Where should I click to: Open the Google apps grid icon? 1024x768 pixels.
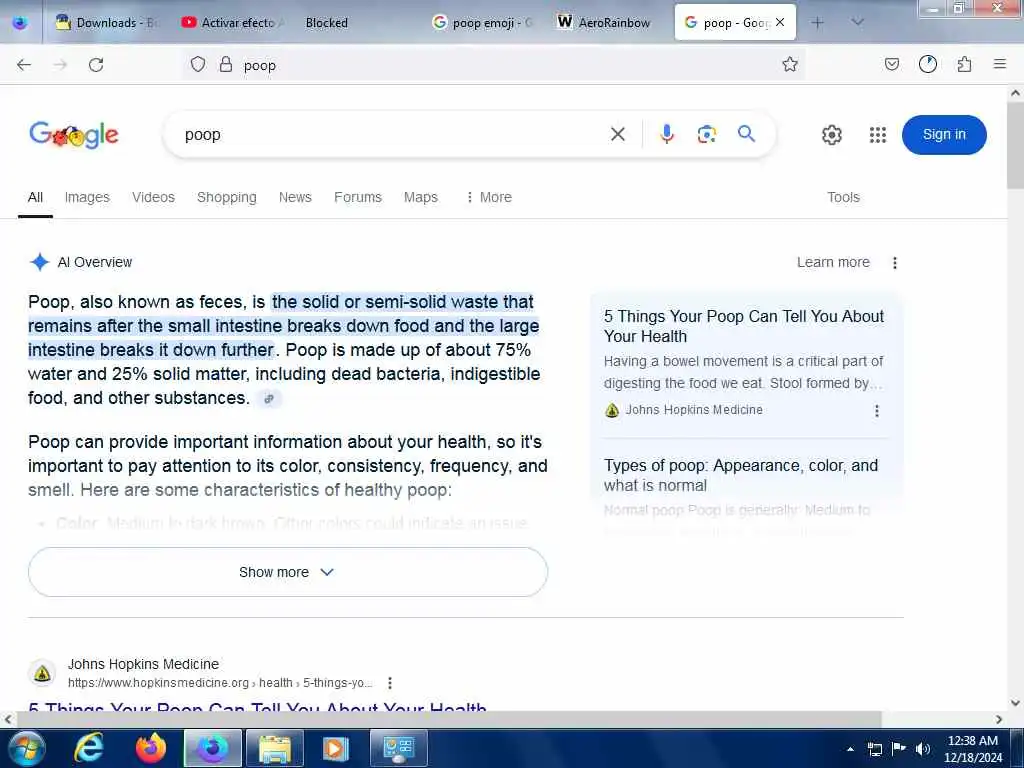(x=878, y=135)
